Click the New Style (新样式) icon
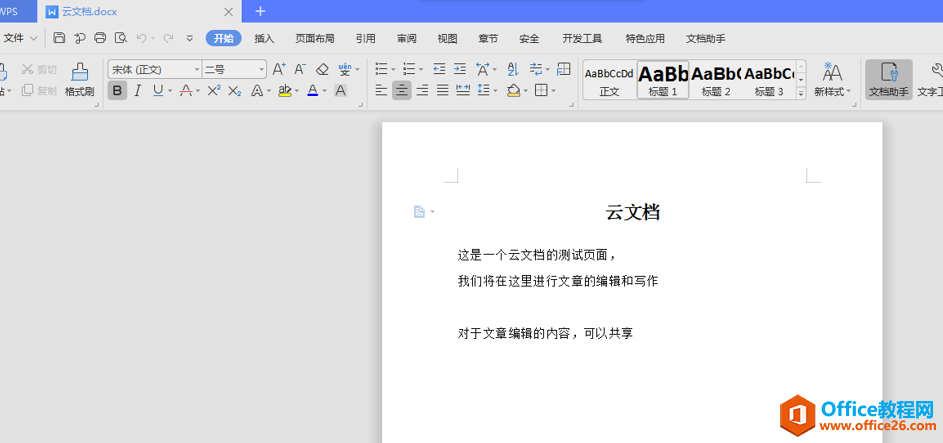Screen dimensions: 943x443 point(833,79)
